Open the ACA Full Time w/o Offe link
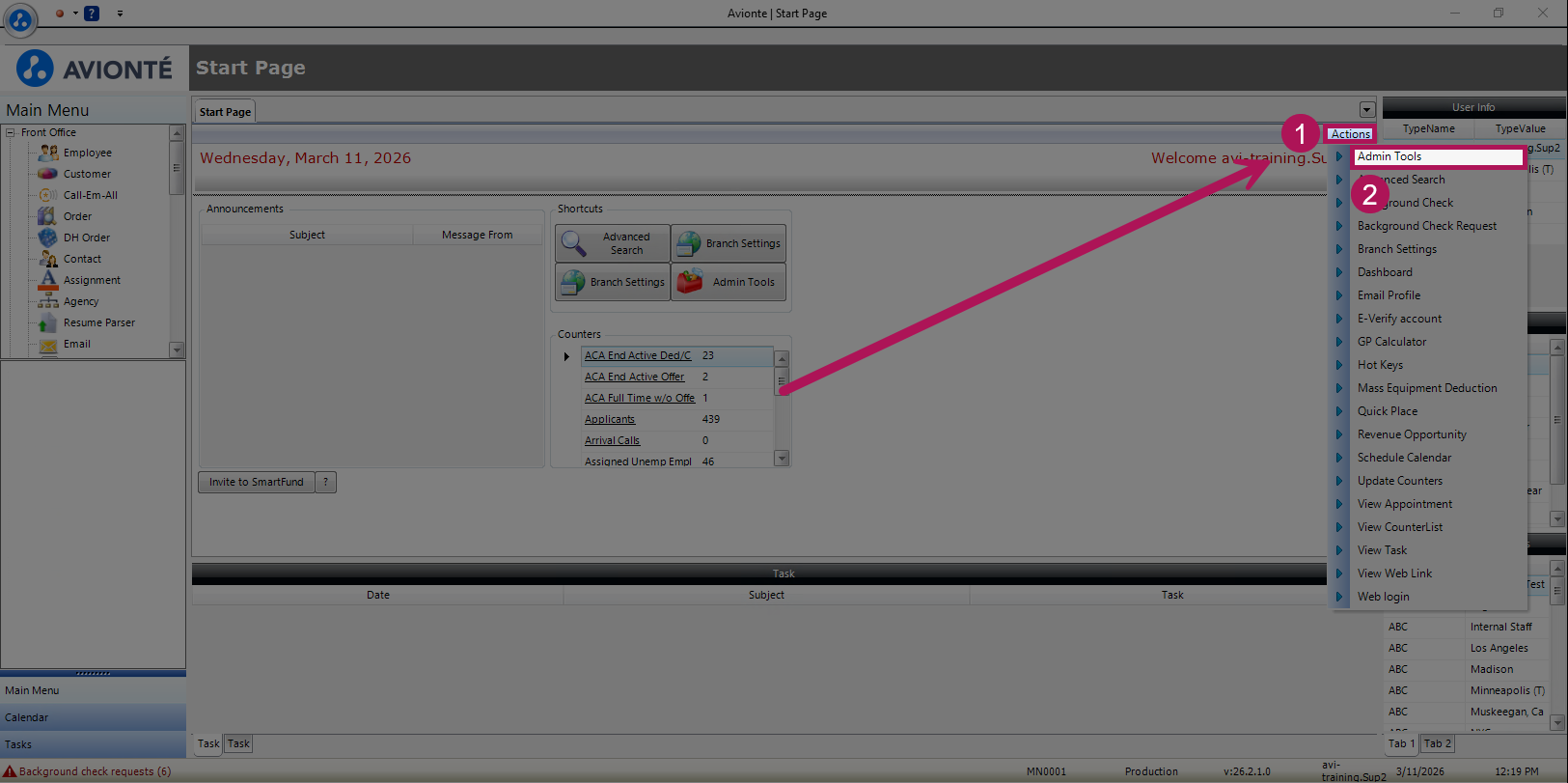Screen dimensions: 1568x783 [x=640, y=398]
